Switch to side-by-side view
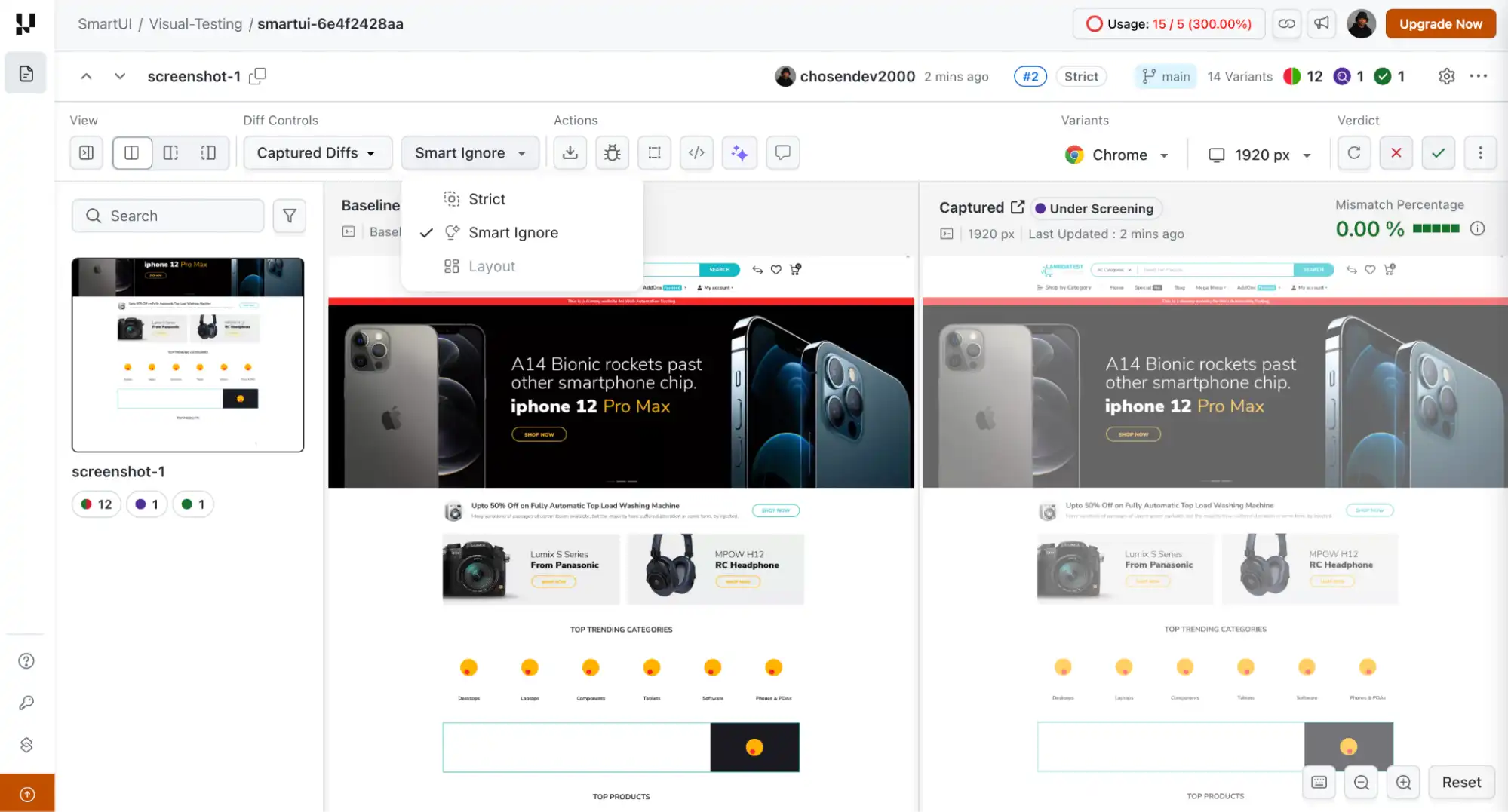 pyautogui.click(x=132, y=153)
